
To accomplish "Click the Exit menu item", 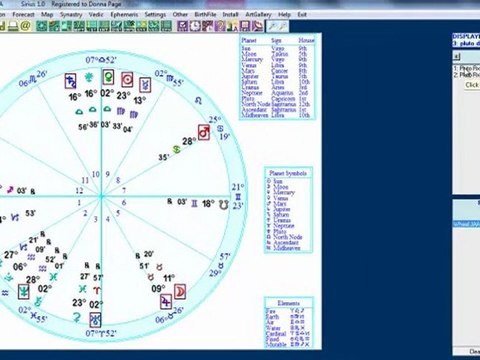I will tap(302, 15).
